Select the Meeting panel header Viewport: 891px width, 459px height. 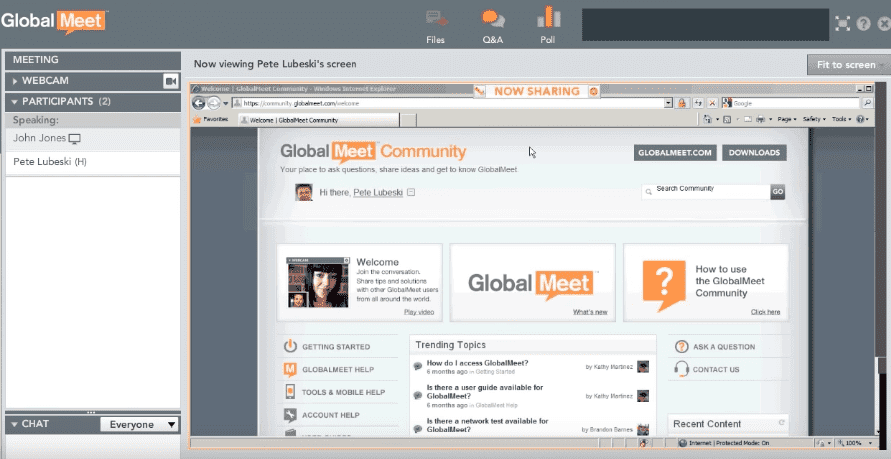91,60
